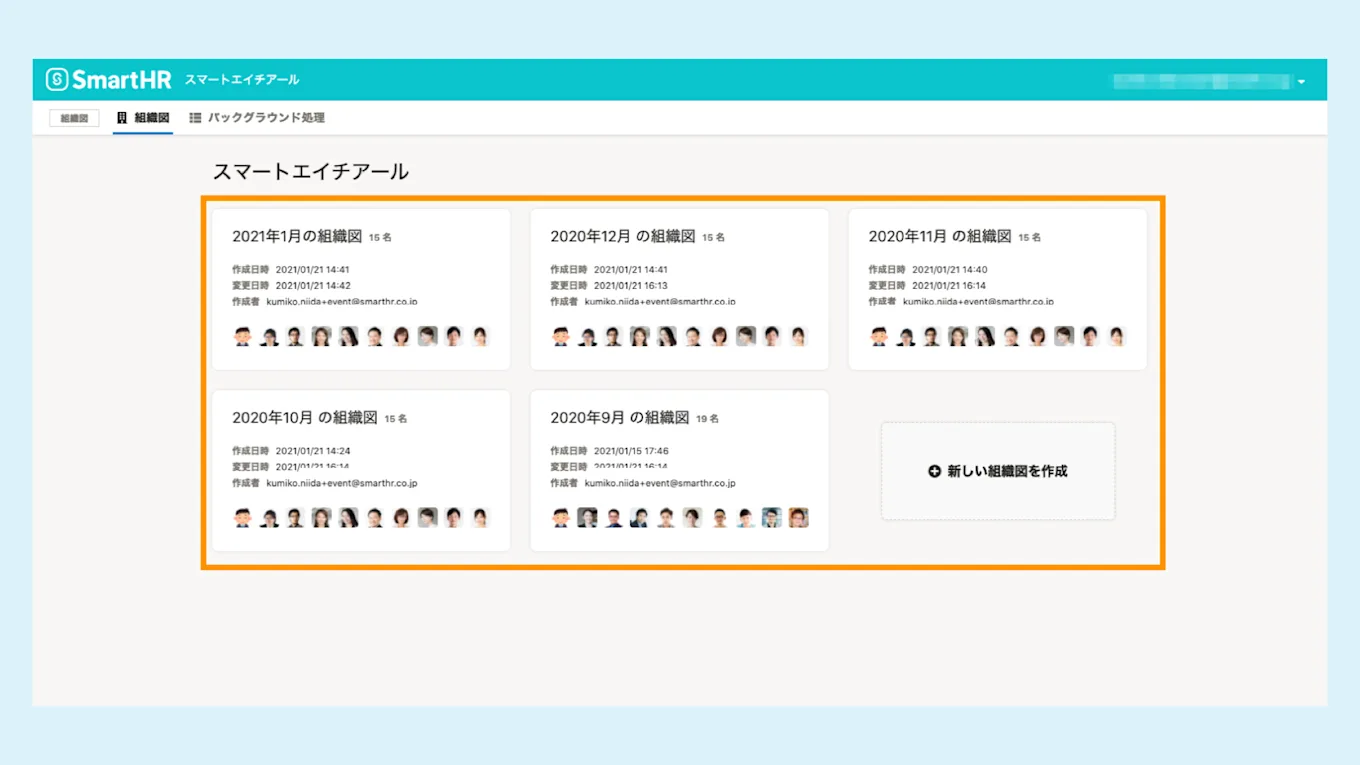Click creator email in 2020年10月 card
The width and height of the screenshot is (1360, 765).
pyautogui.click(x=342, y=483)
